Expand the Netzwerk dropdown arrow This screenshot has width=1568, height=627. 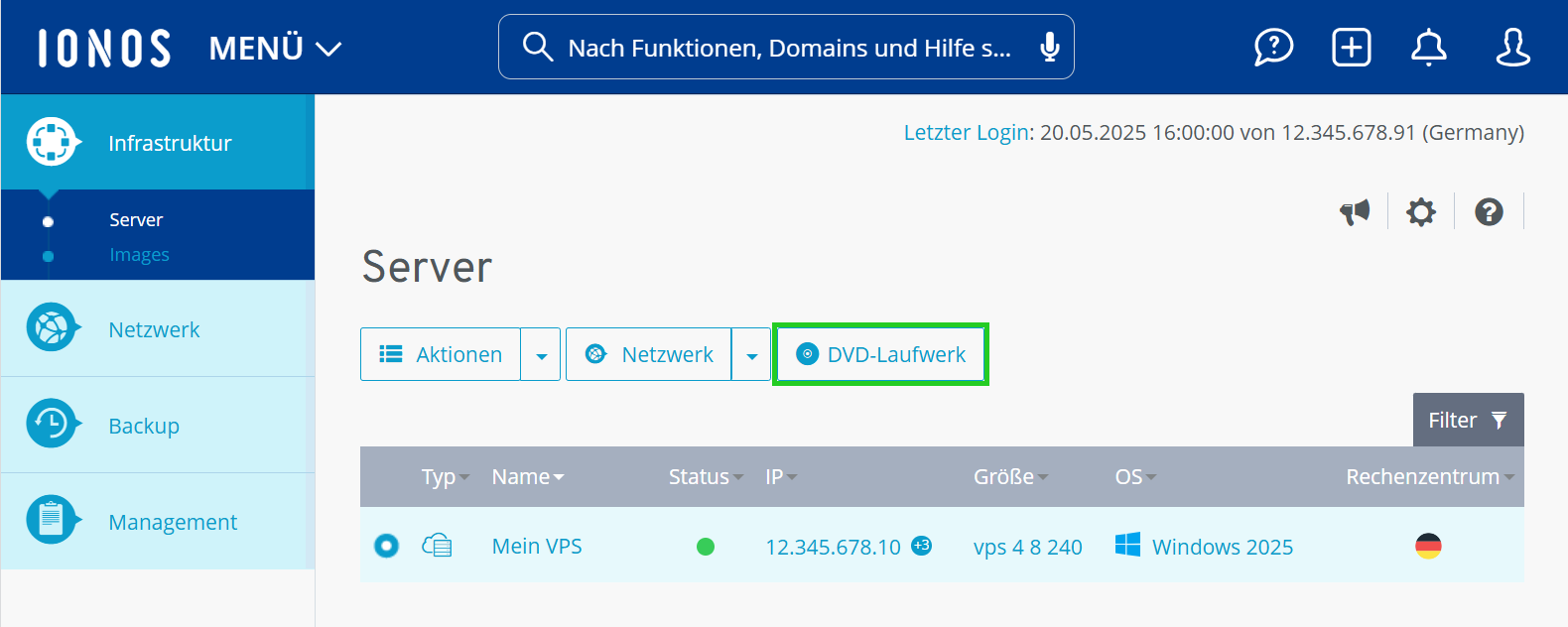point(751,354)
